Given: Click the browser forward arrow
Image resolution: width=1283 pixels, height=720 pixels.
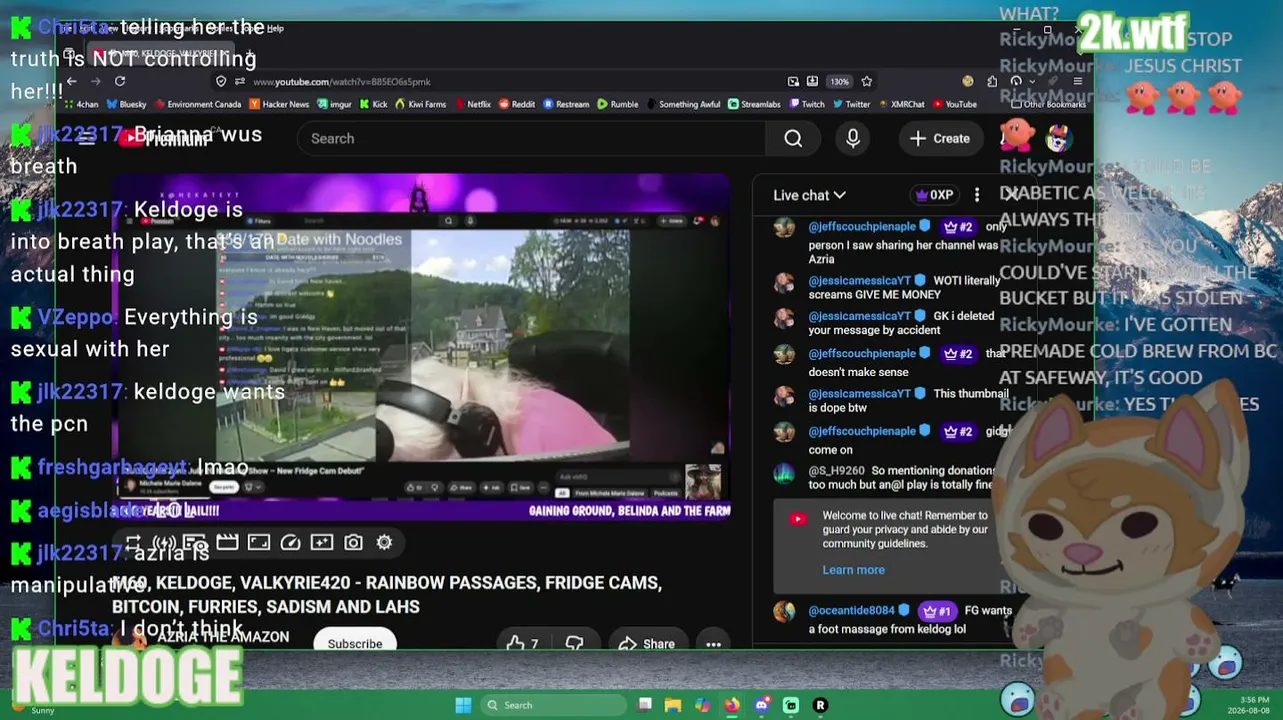Looking at the screenshot, I should coord(96,81).
